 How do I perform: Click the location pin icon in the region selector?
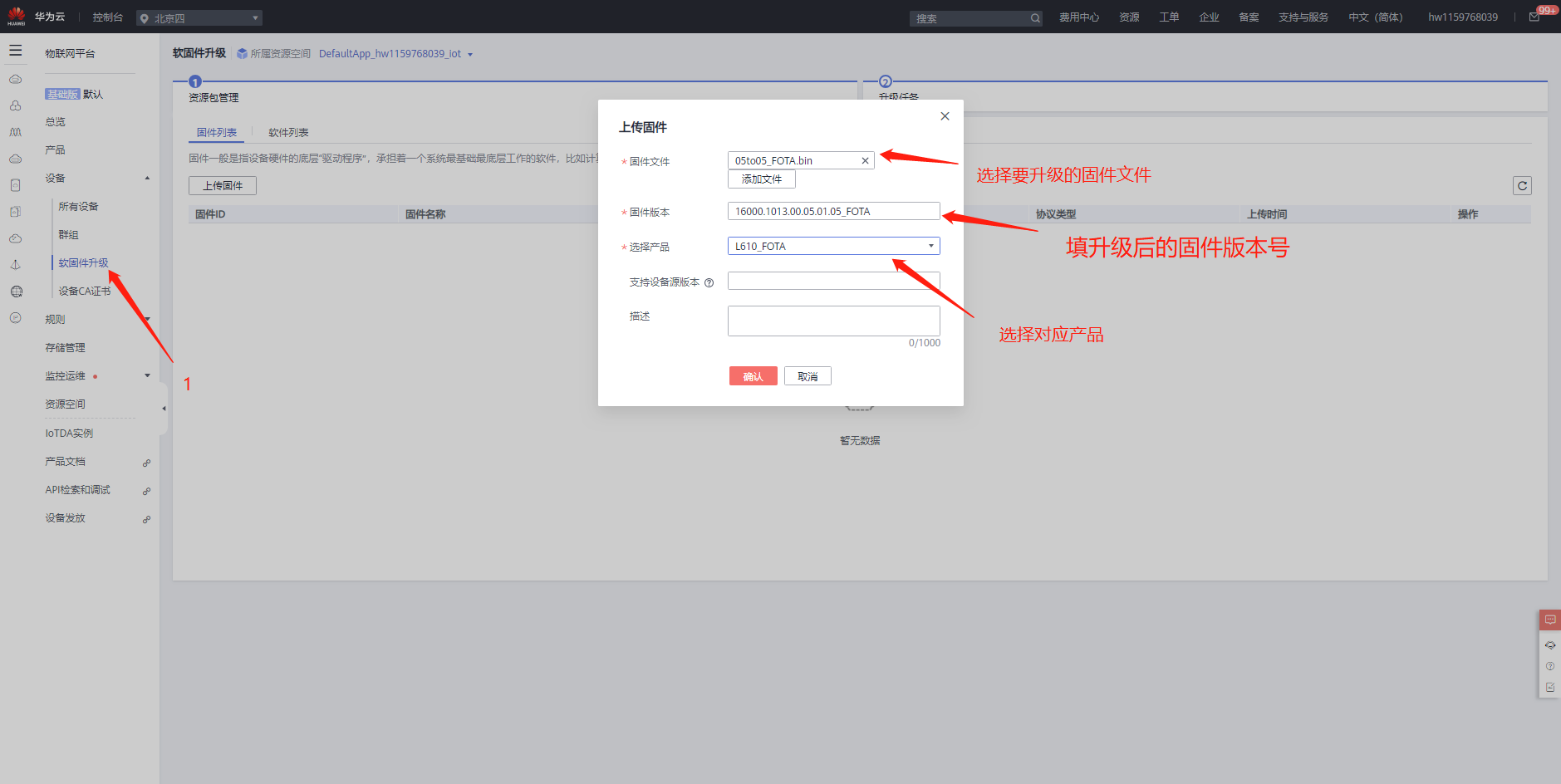(x=145, y=18)
